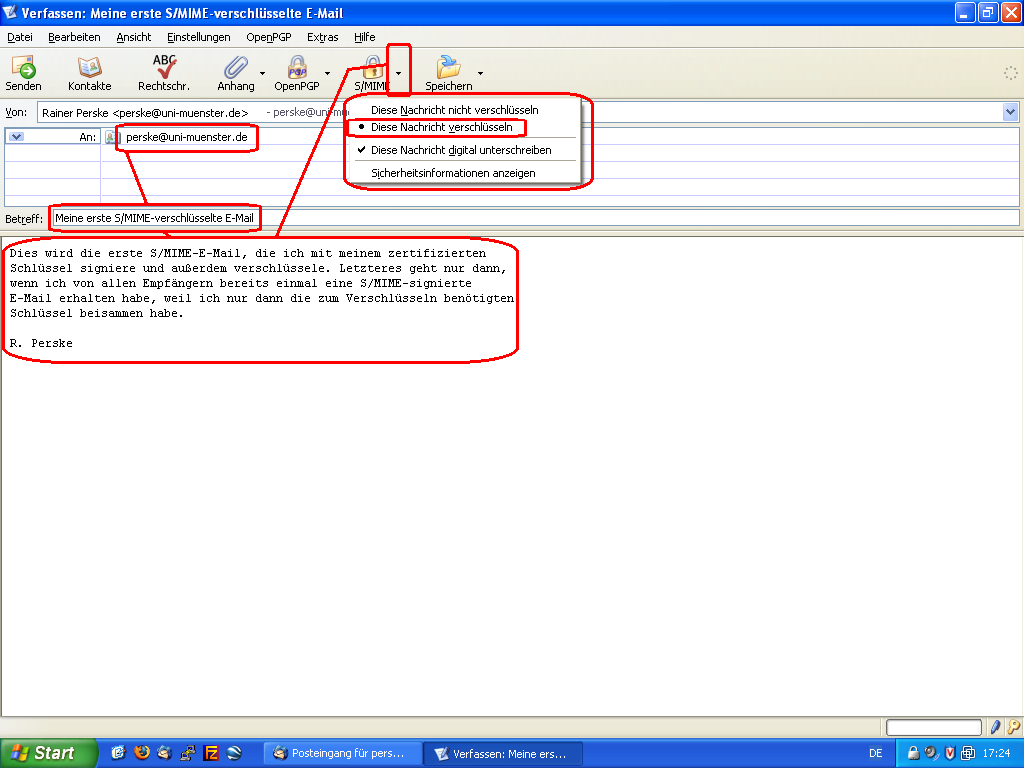
Task: Click the Windows Start button
Action: click(x=49, y=753)
